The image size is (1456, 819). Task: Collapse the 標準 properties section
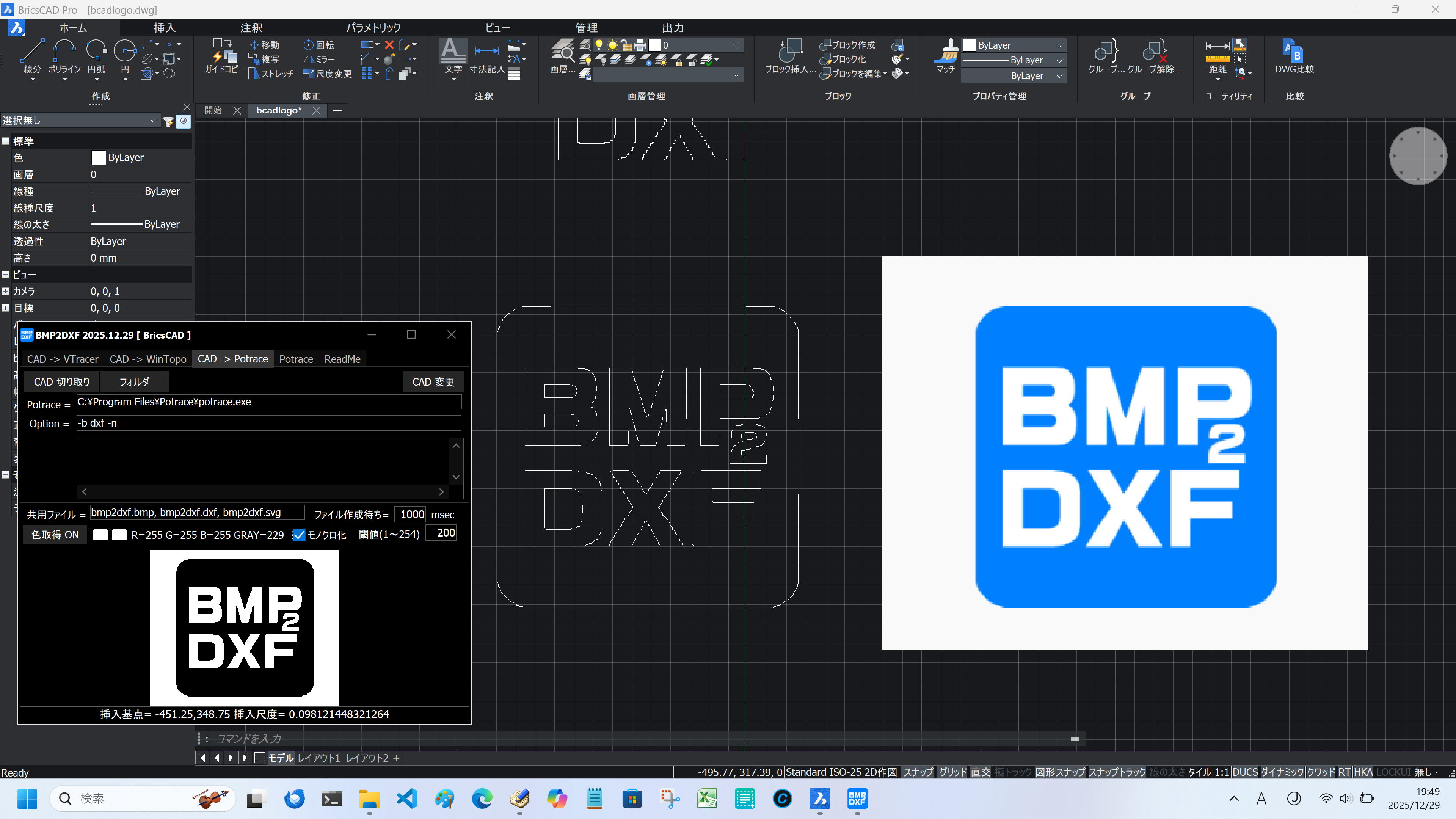[6, 141]
